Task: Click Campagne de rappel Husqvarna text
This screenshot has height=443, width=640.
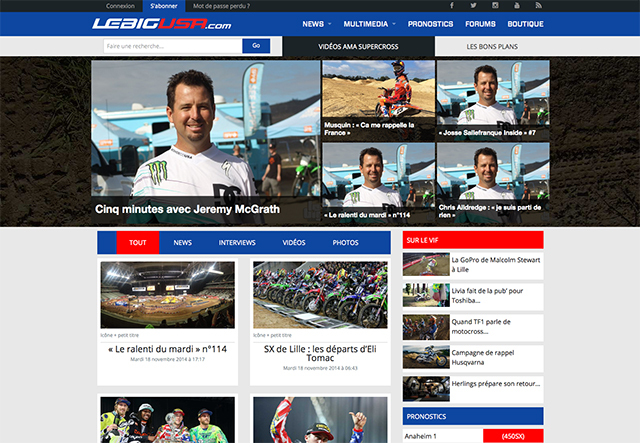Action: (483, 358)
